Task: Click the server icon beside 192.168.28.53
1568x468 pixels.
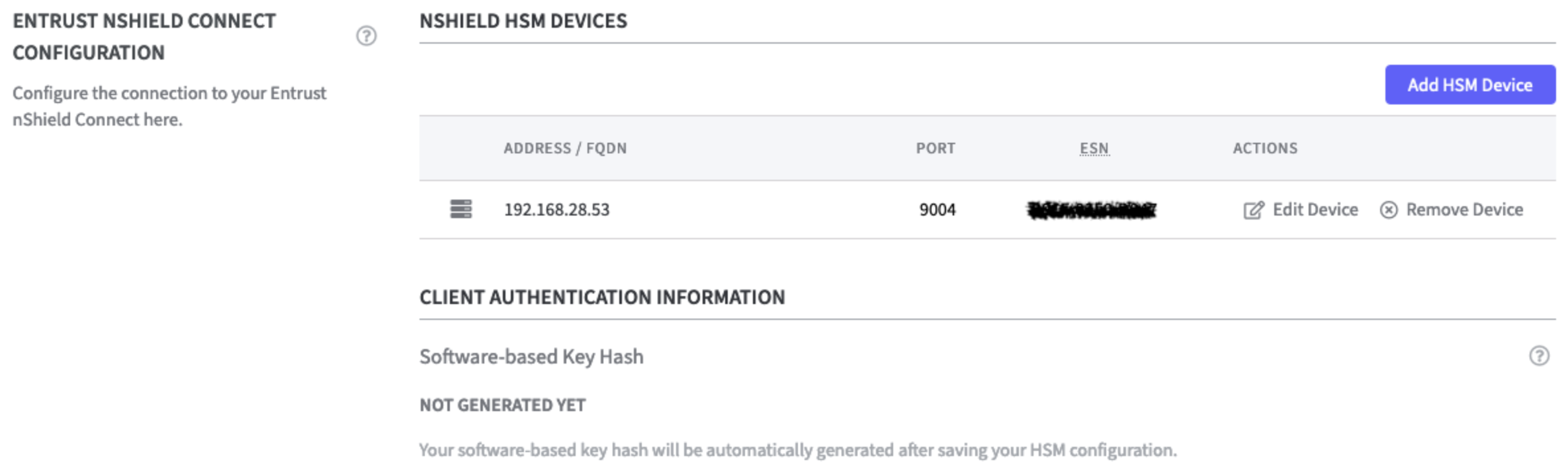Action: (x=461, y=210)
